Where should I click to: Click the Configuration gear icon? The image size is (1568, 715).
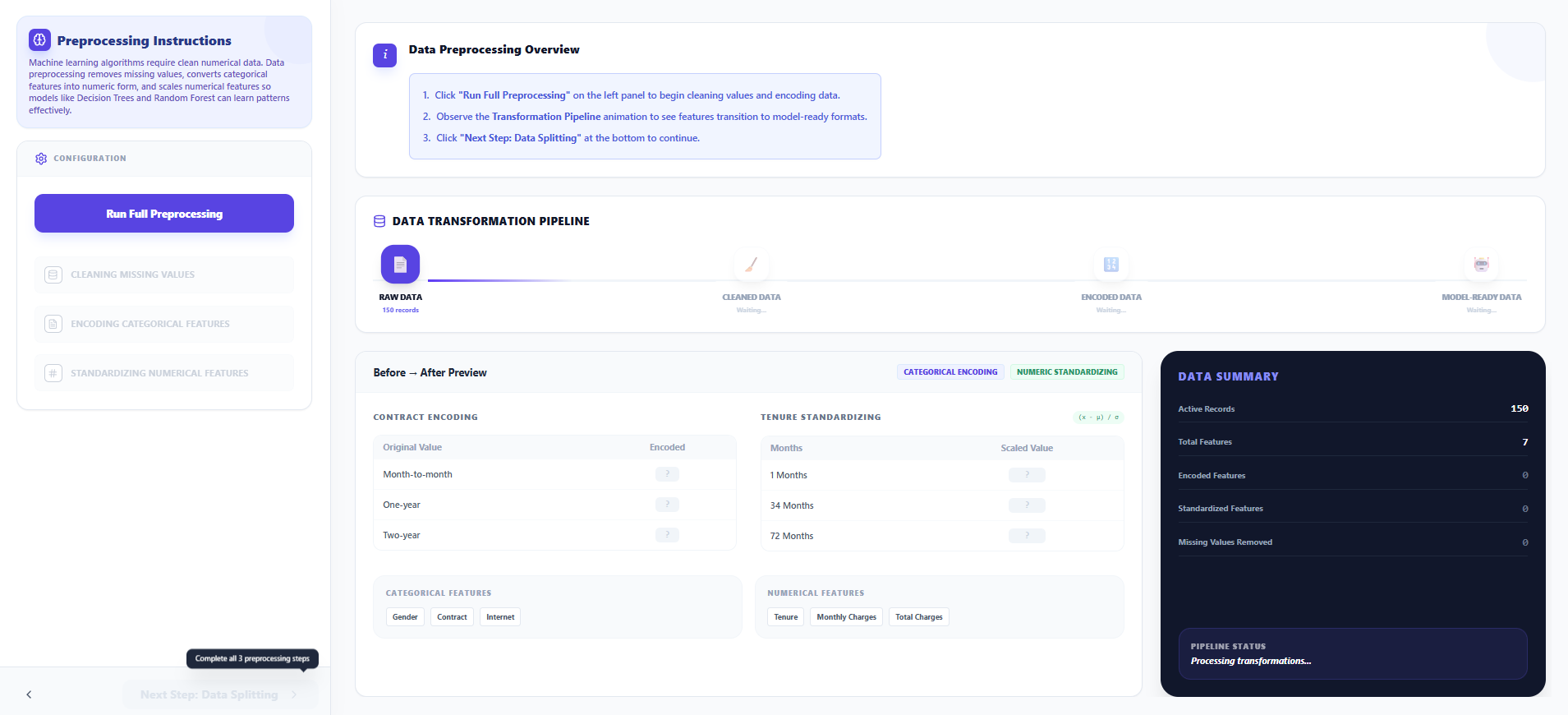[x=41, y=159]
